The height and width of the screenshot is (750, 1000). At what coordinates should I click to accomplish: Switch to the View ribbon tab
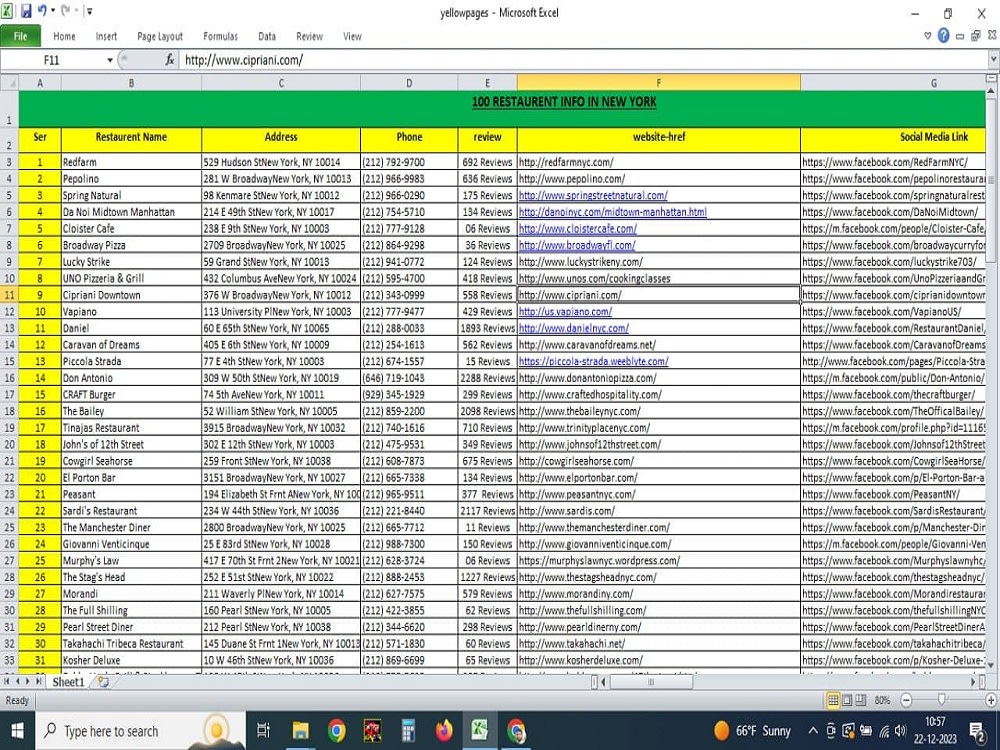pos(352,36)
